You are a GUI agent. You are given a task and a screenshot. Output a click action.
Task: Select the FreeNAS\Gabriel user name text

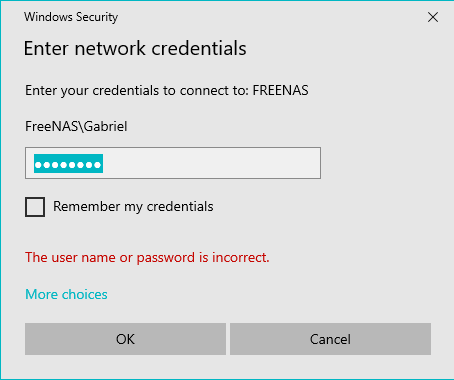[x=76, y=126]
